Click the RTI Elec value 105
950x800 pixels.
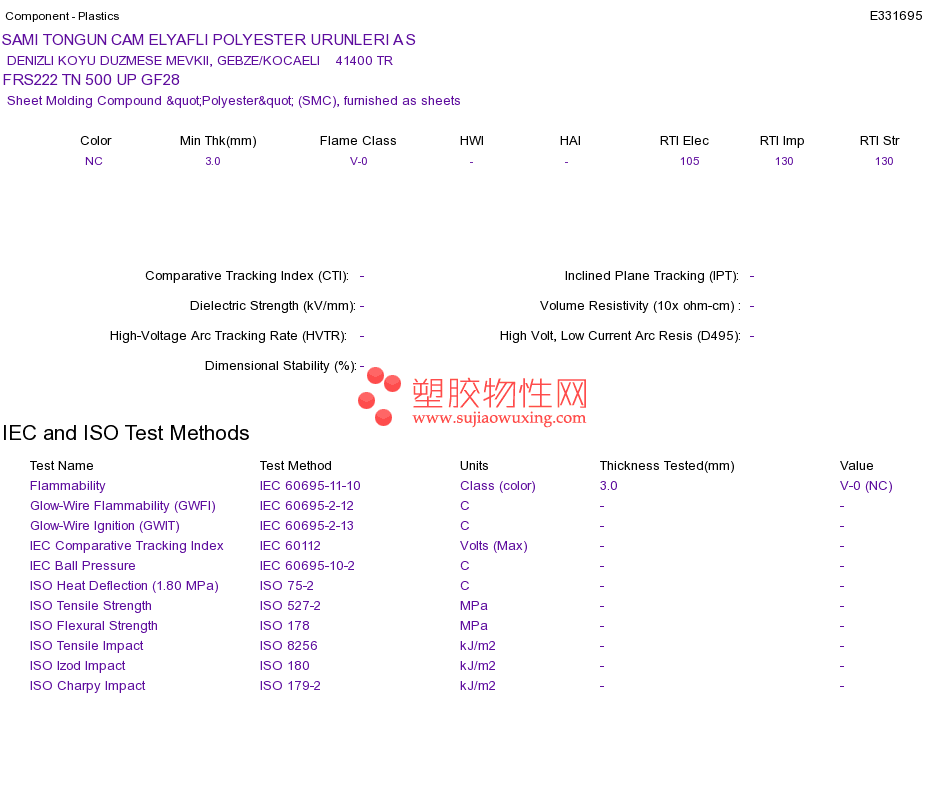pos(689,161)
